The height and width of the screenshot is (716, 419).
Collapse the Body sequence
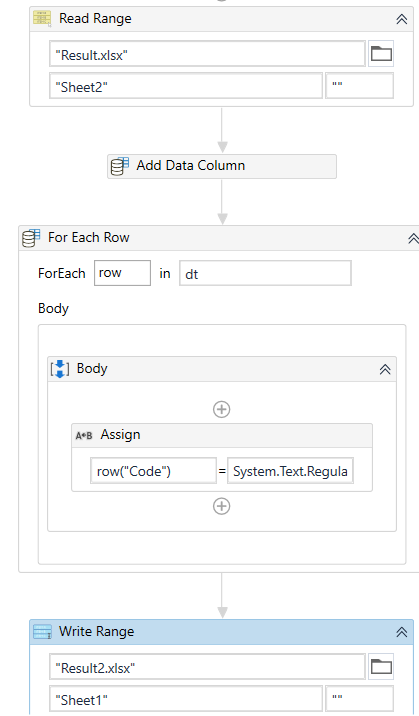point(385,369)
